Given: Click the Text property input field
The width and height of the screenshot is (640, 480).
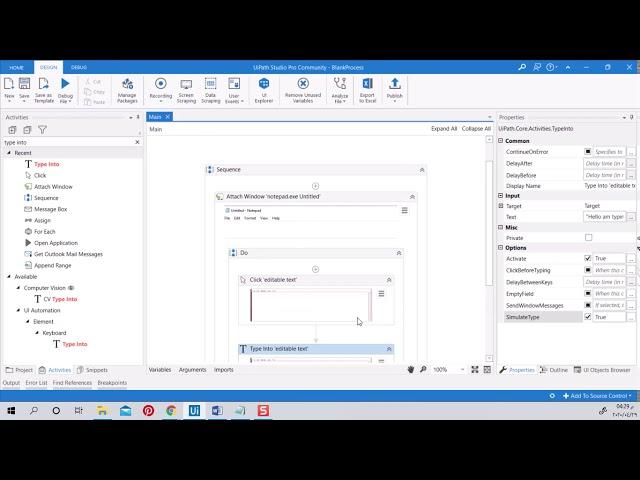Looking at the screenshot, I should (x=604, y=217).
